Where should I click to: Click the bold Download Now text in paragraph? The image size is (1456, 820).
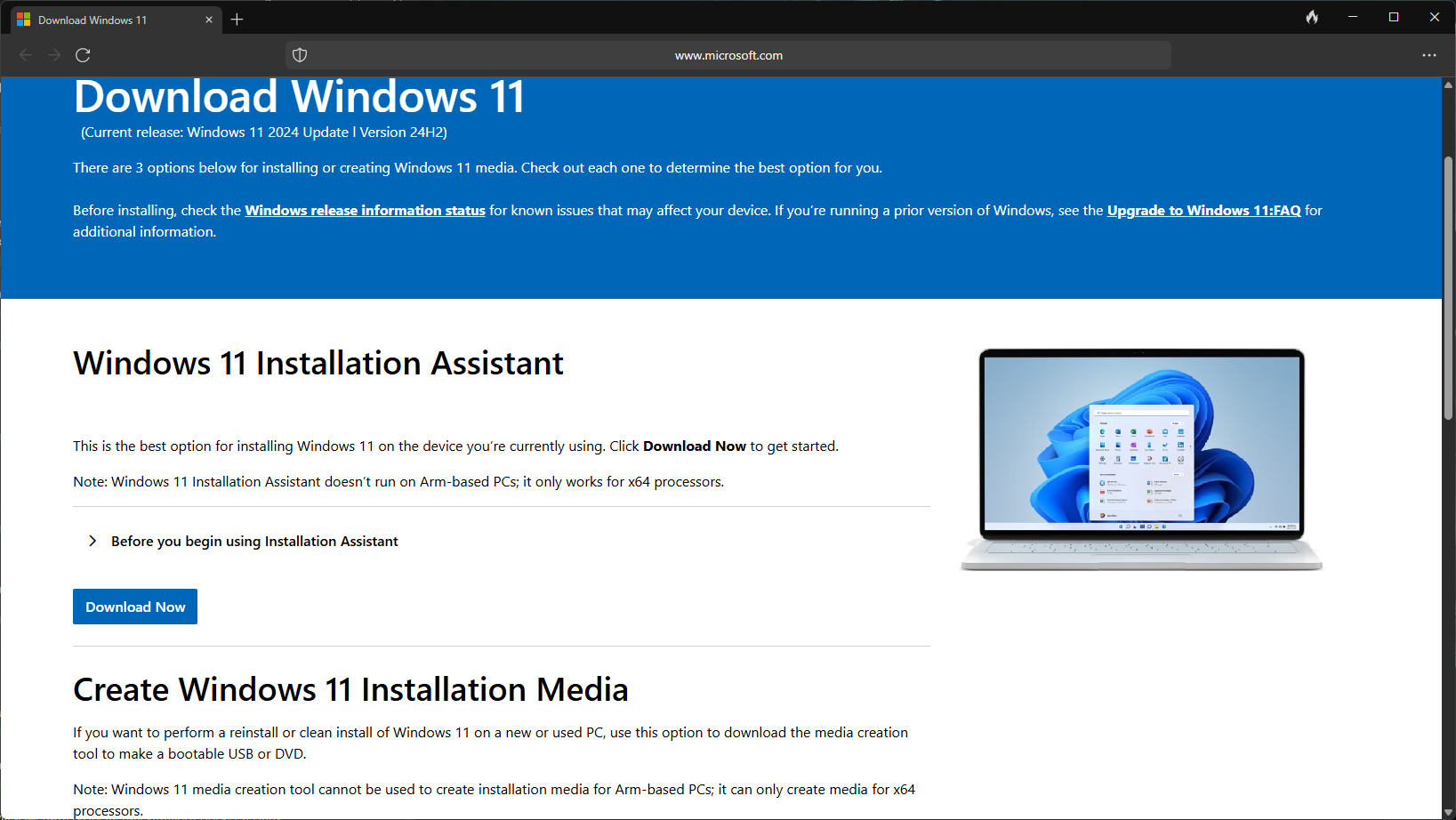coord(695,446)
